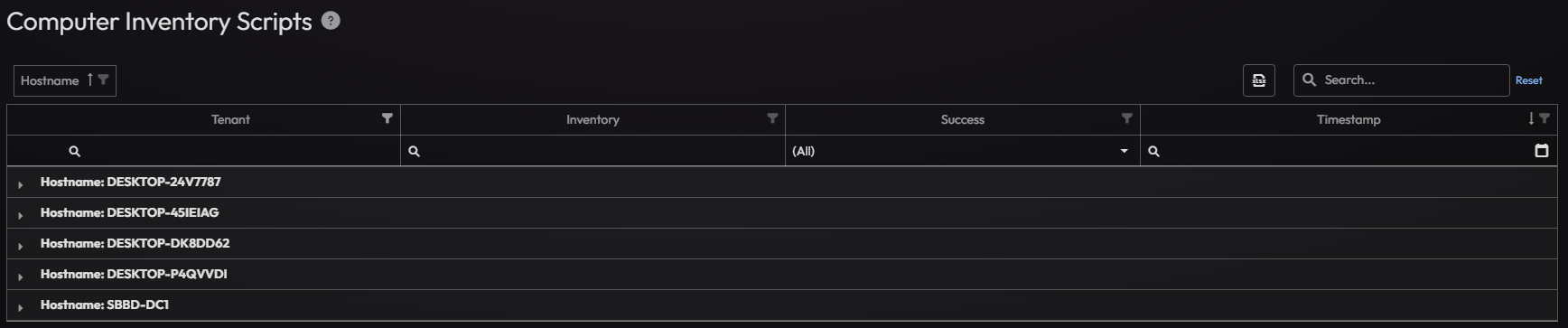Click the help question mark icon beside title

tap(331, 21)
